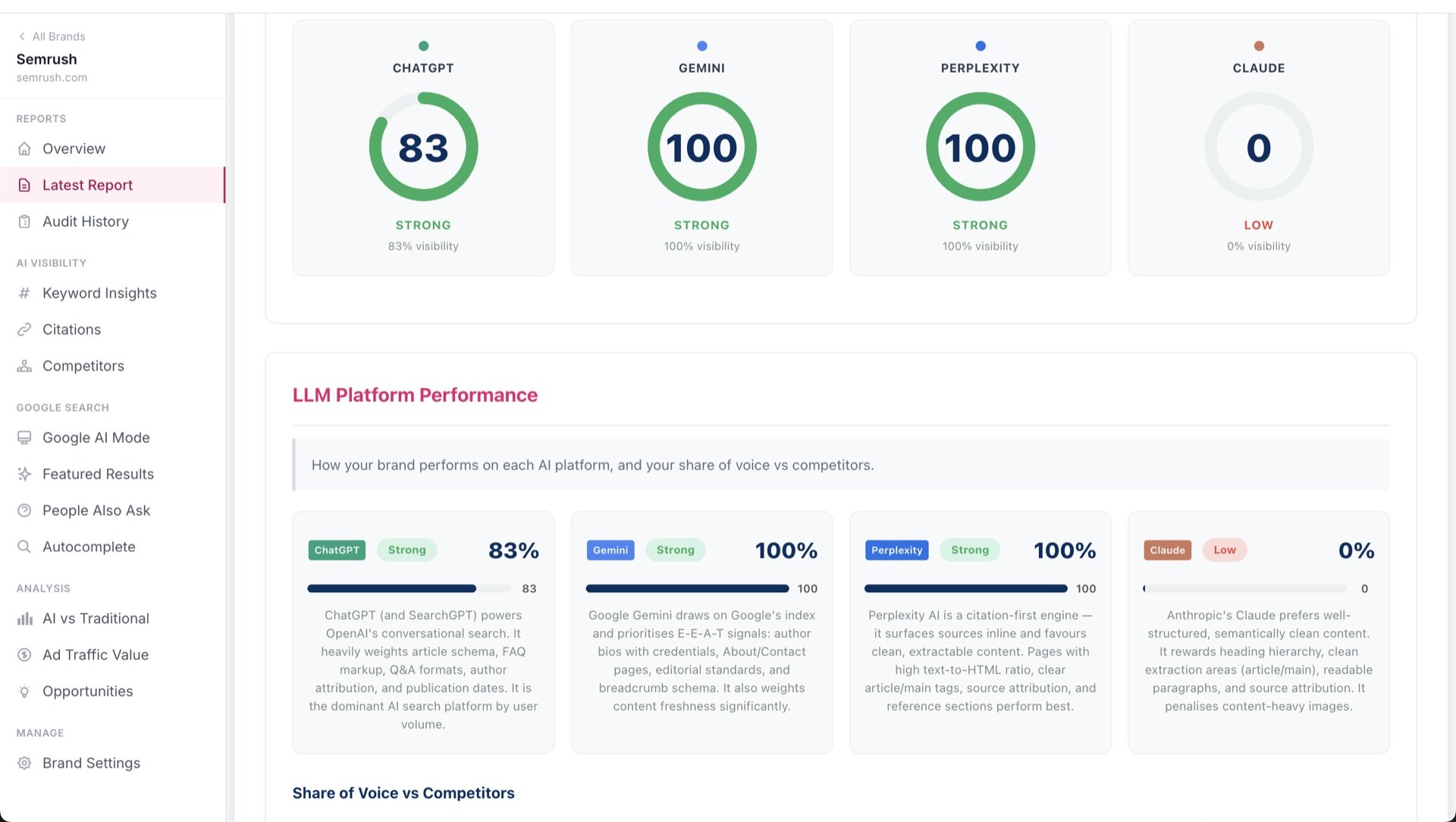
Task: Click the Strong pill on ChatGPT card
Action: coord(406,551)
